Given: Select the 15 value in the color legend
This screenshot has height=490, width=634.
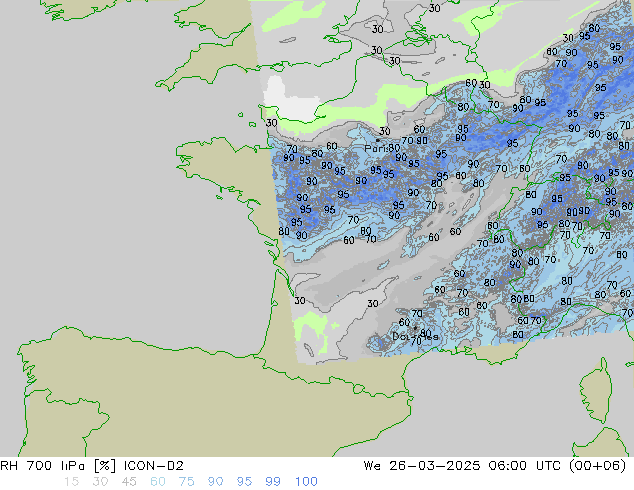Looking at the screenshot, I should [x=72, y=482].
